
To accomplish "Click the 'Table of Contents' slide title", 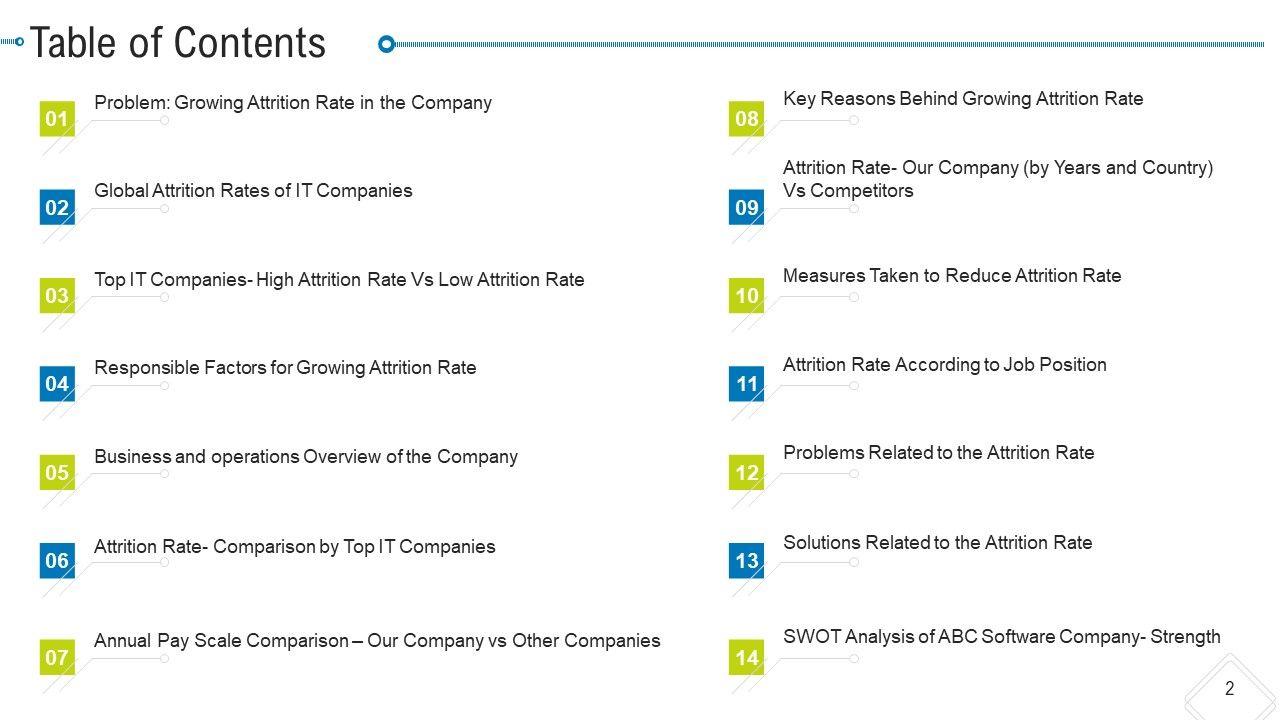I will 178,43.
